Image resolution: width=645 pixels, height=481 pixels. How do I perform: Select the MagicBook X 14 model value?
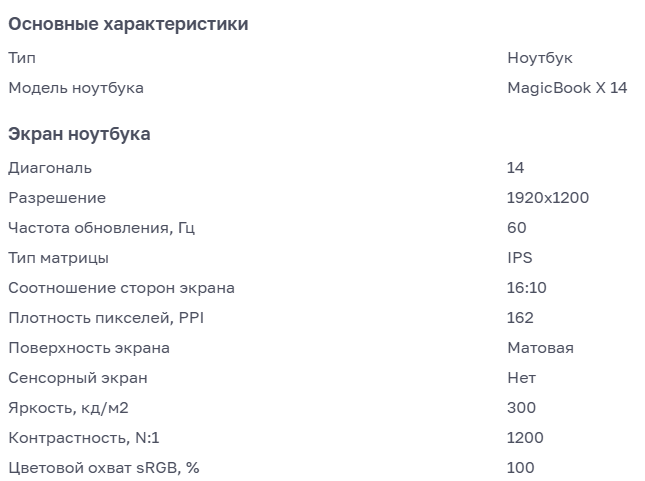[x=567, y=88]
